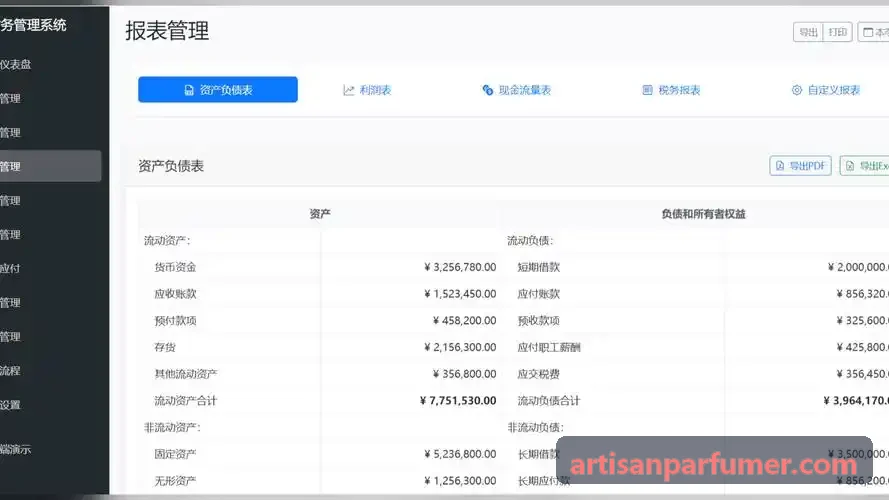The image size is (889, 500).
Task: Click the ¥ 3,256,780.00 value
Action: [x=460, y=267]
